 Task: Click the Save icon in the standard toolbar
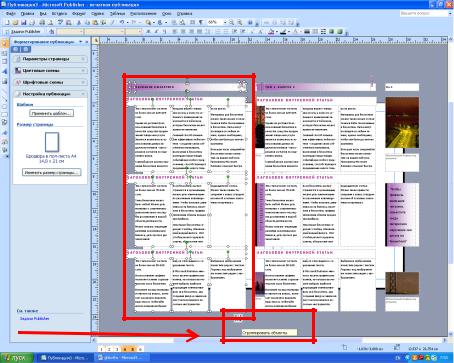[24, 23]
